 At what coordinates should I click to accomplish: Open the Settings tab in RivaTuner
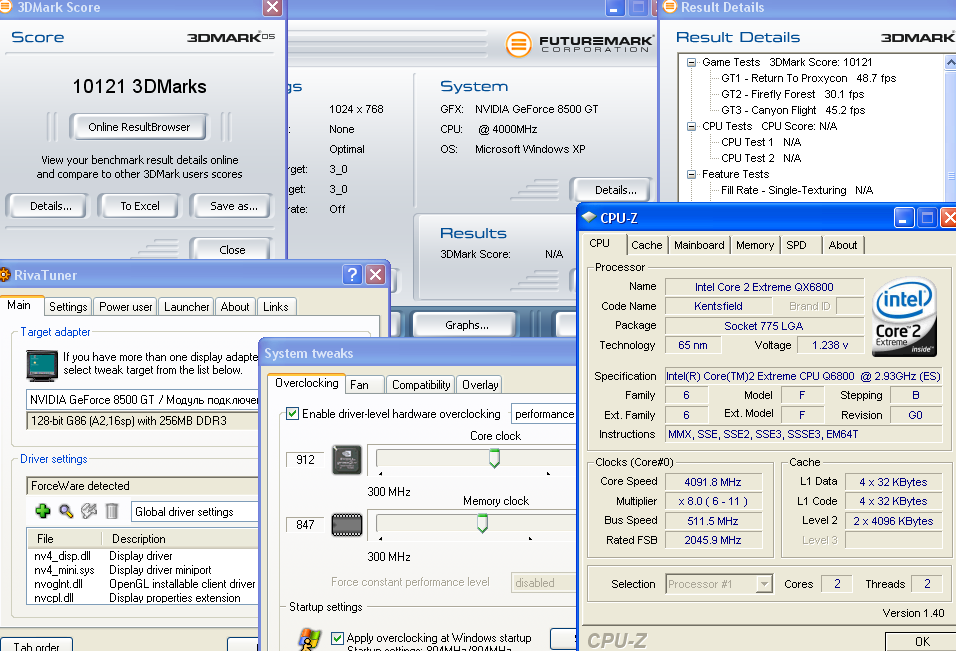tap(68, 307)
